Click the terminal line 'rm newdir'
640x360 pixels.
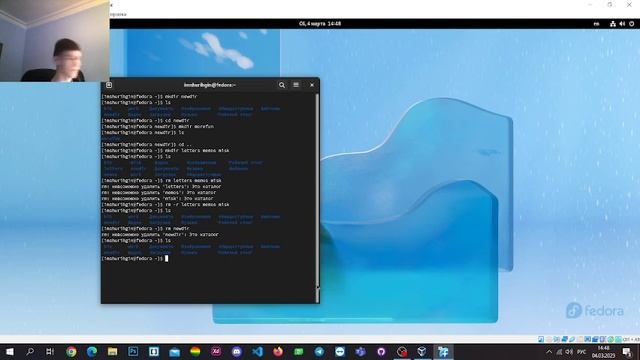click(177, 229)
